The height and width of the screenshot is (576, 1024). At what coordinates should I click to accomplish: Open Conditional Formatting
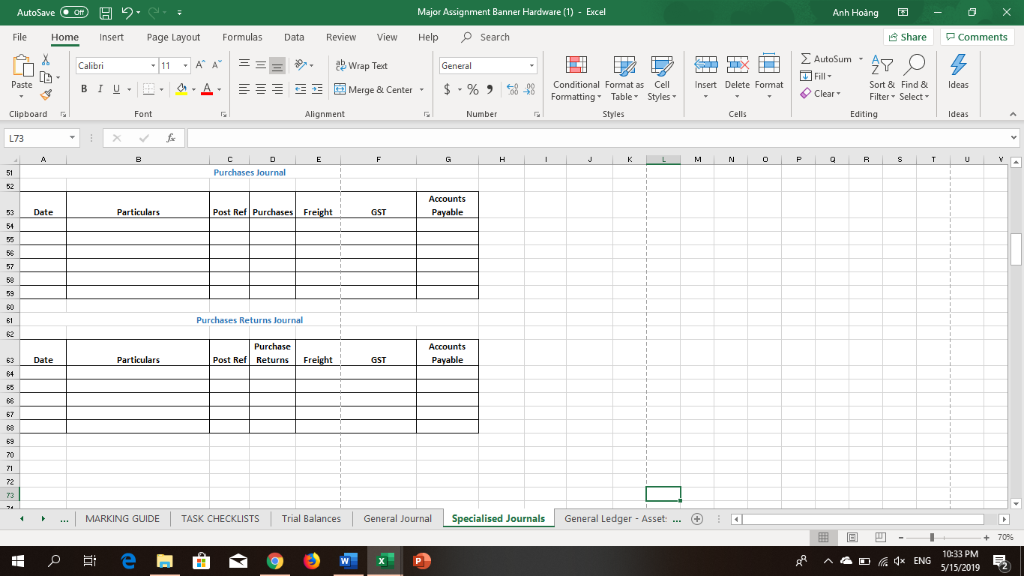pyautogui.click(x=575, y=78)
